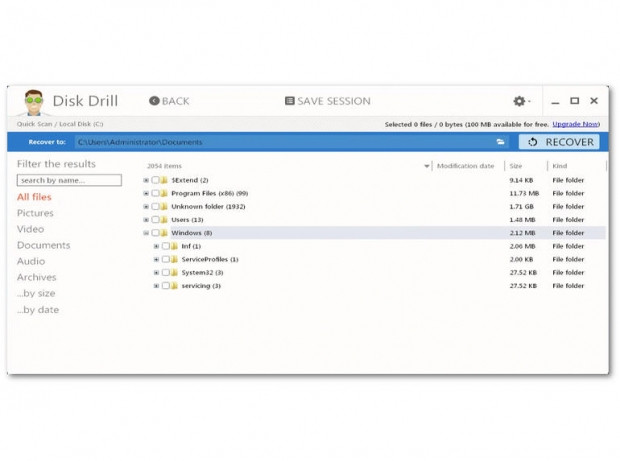Click the search by name field

tap(69, 180)
